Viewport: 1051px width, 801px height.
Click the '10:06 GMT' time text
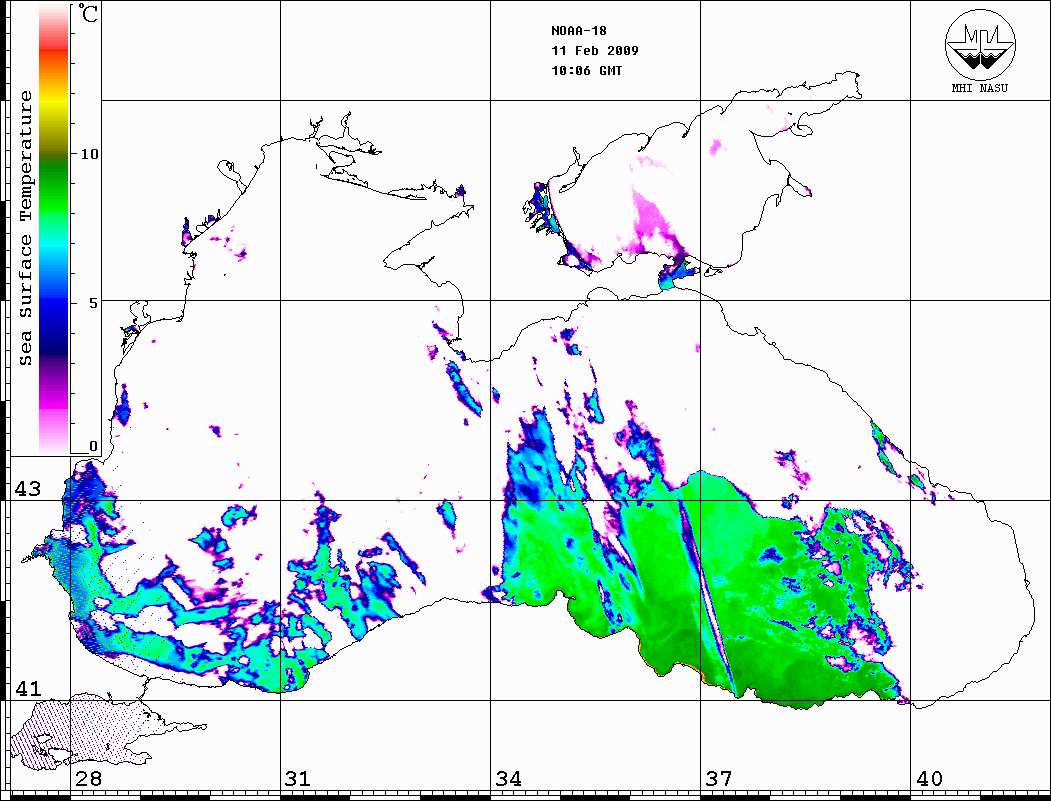point(586,70)
